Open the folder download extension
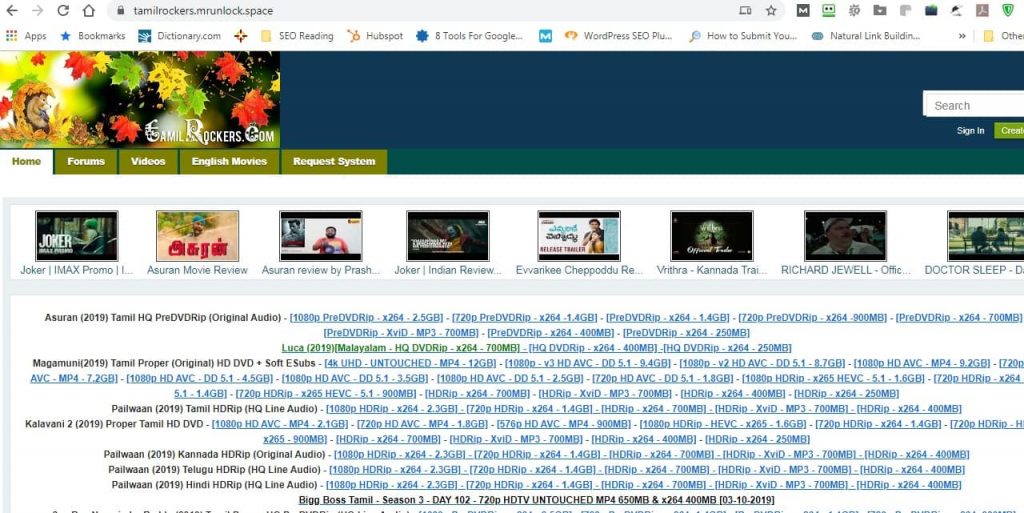The height and width of the screenshot is (513, 1024). tap(880, 10)
